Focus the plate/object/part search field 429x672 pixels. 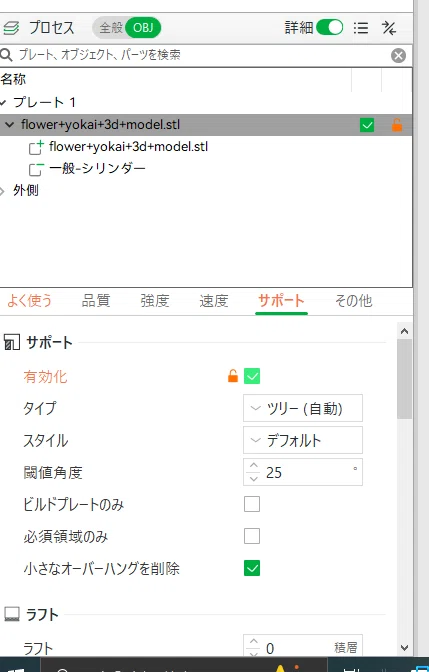tap(201, 55)
